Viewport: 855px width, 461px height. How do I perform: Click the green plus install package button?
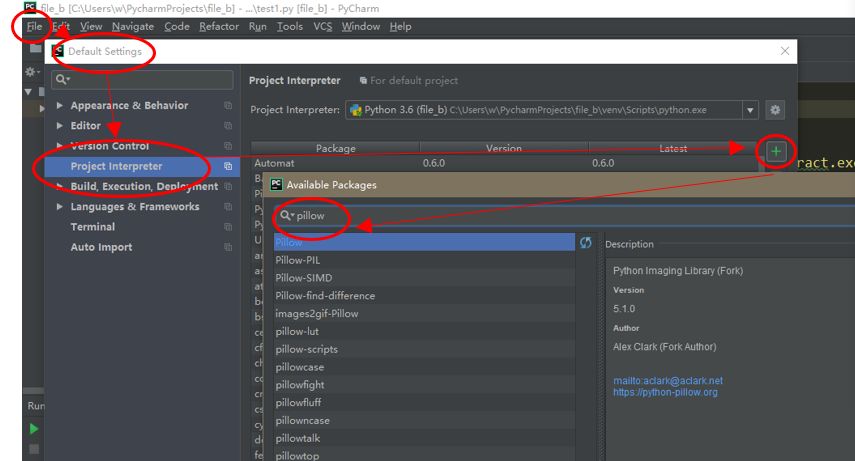[776, 152]
